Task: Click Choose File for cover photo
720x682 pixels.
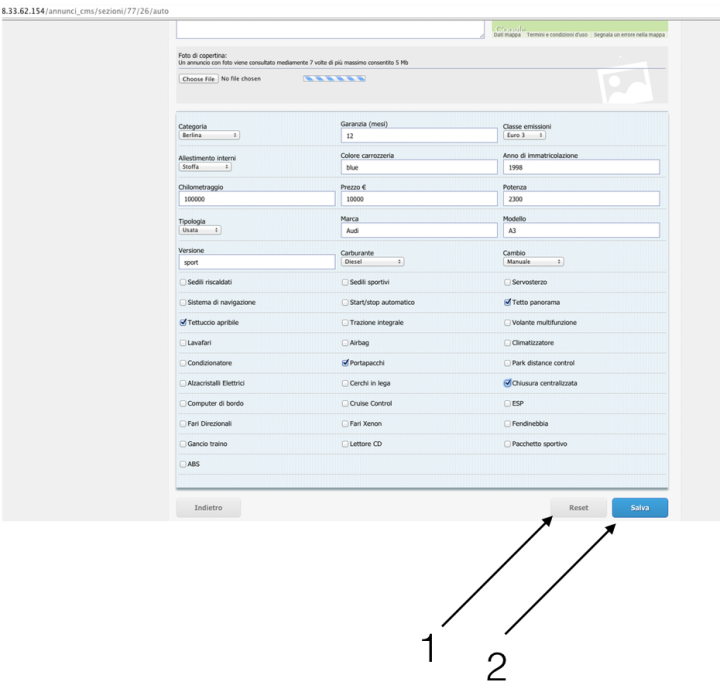Action: (x=198, y=78)
